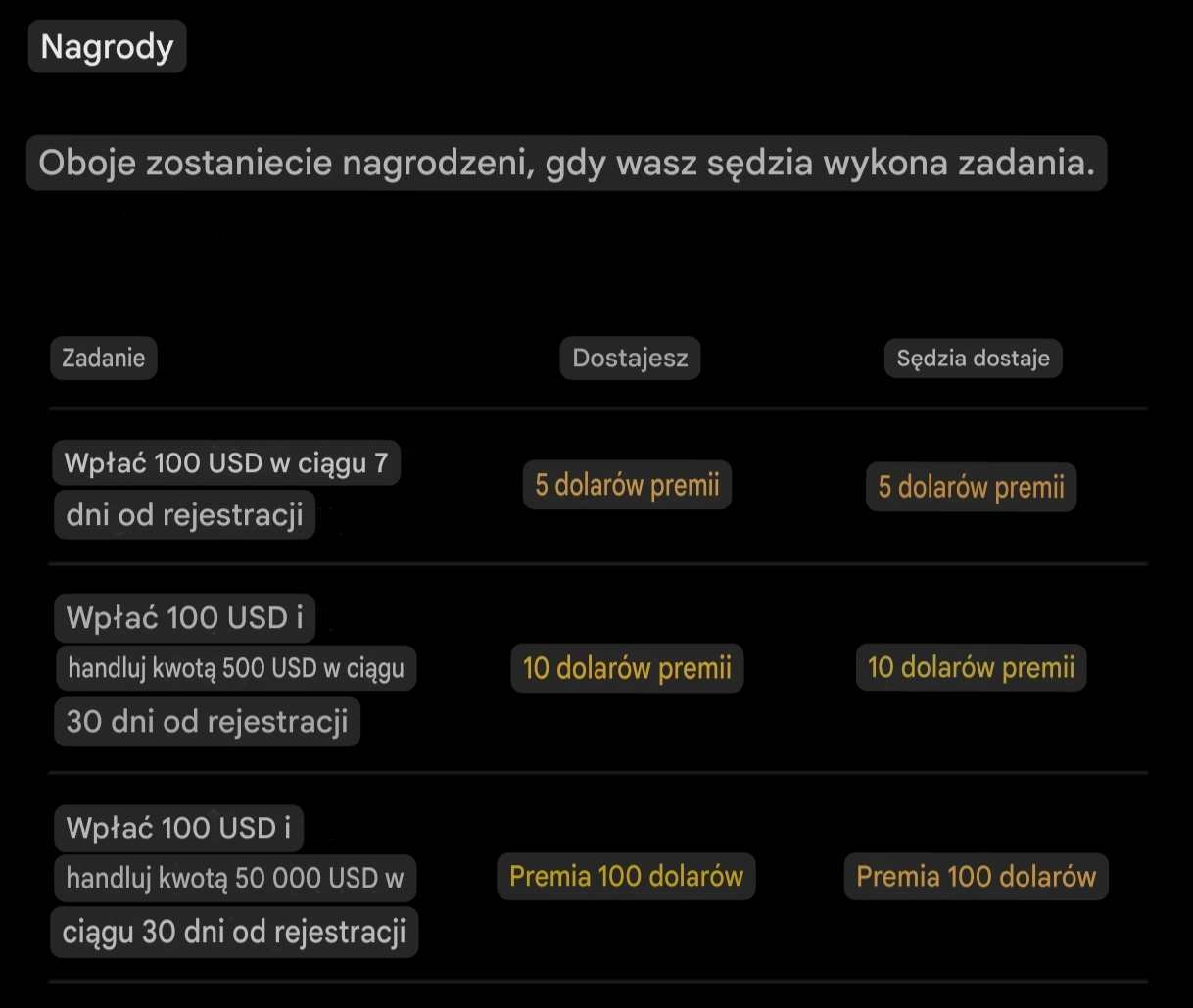
Task: Select 'Wpłać 100 USD i' in the third row
Action: pyautogui.click(x=178, y=828)
